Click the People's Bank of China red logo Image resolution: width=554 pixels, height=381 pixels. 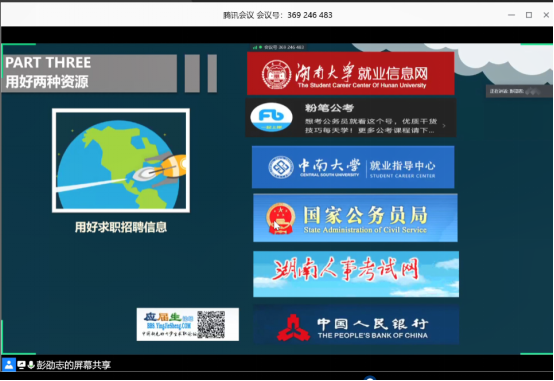[293, 327]
